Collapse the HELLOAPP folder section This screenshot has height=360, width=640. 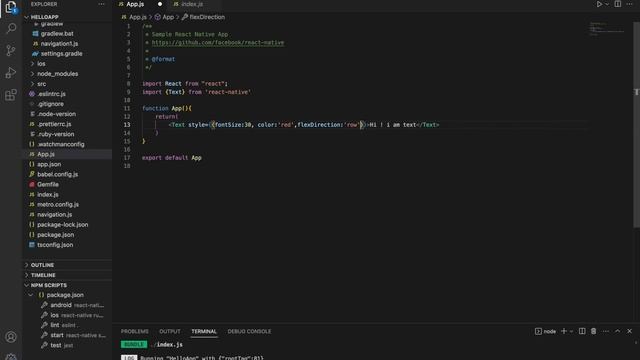click(67, 17)
